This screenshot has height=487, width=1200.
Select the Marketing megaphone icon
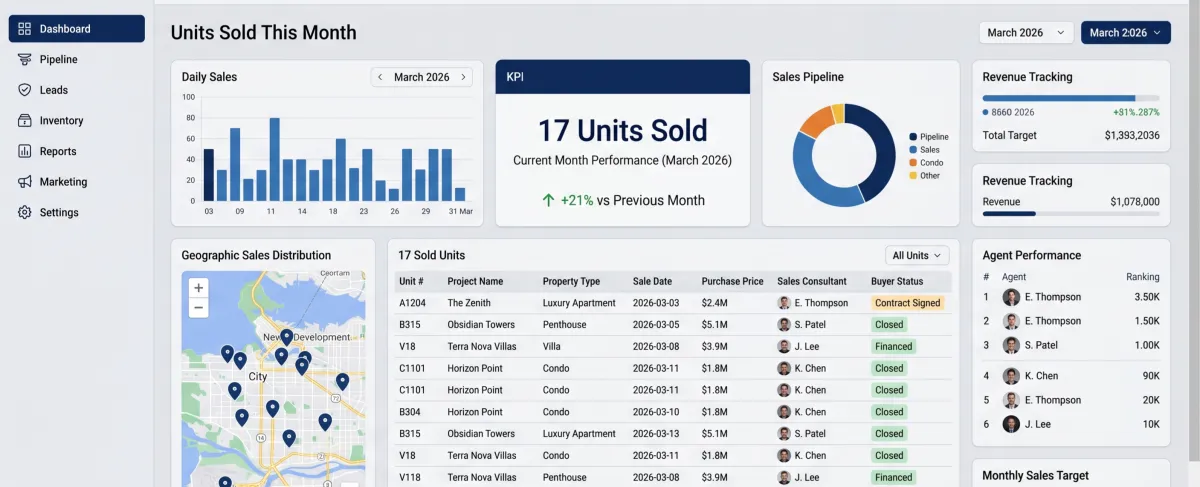(x=24, y=182)
